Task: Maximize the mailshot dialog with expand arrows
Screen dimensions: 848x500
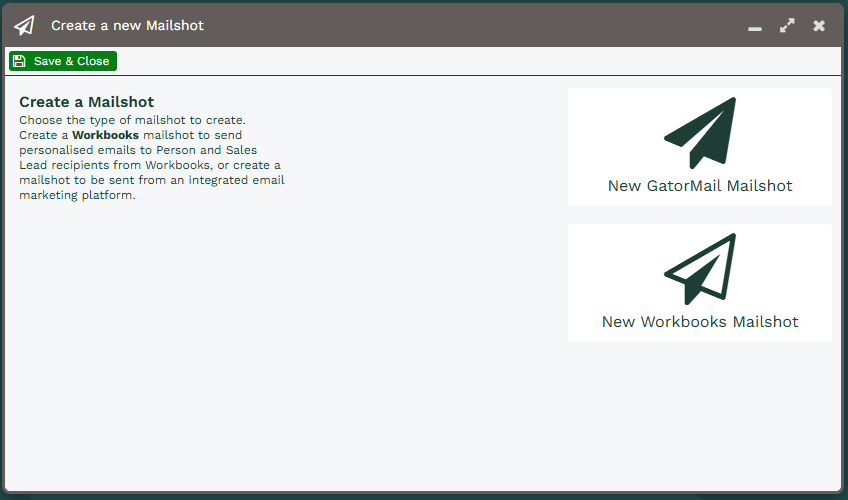Action: tap(787, 25)
